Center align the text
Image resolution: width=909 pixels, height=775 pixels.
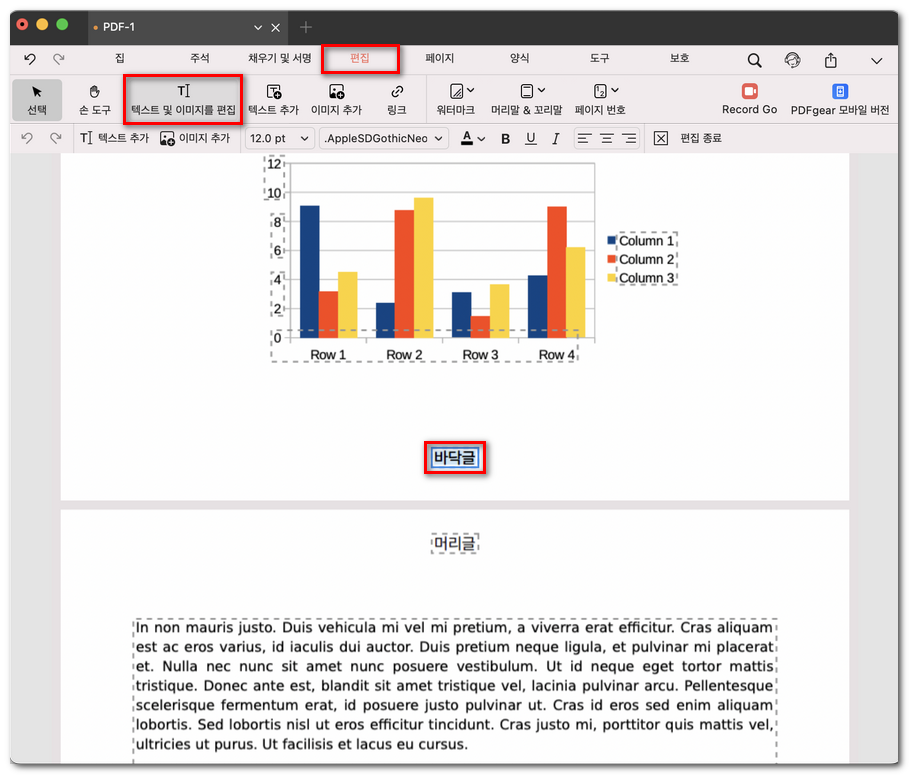point(607,139)
